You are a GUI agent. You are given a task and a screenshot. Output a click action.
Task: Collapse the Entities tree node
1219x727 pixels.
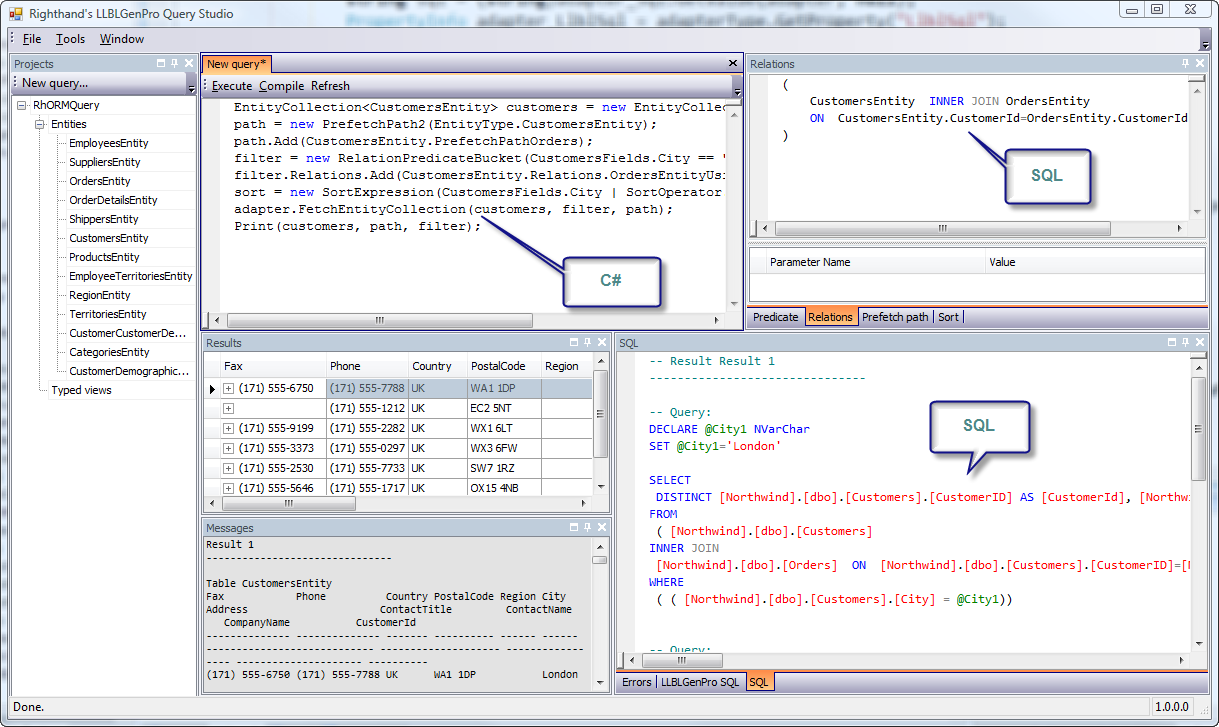coord(40,124)
